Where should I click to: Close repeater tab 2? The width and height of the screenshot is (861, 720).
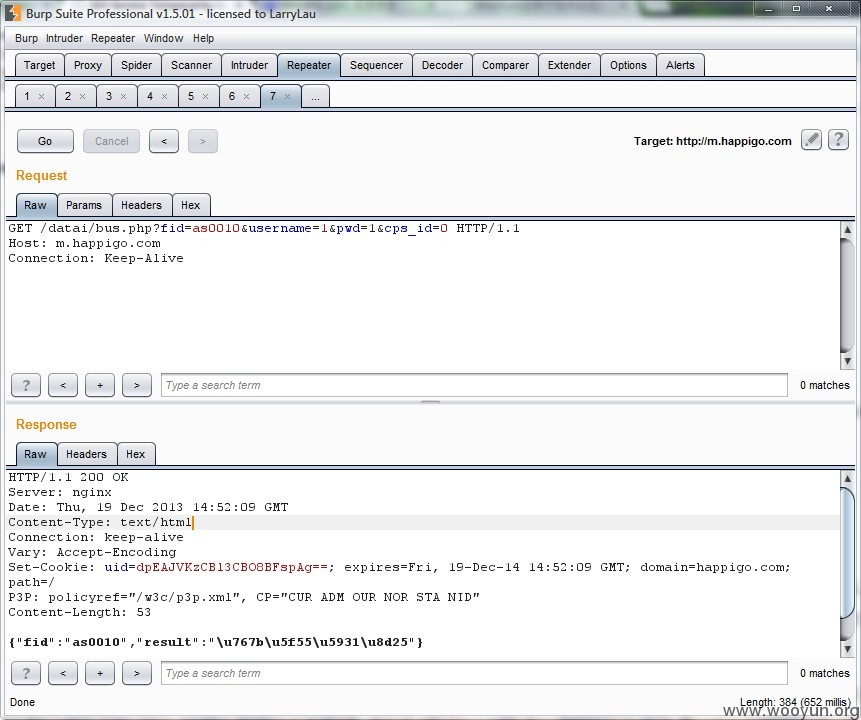click(82, 97)
